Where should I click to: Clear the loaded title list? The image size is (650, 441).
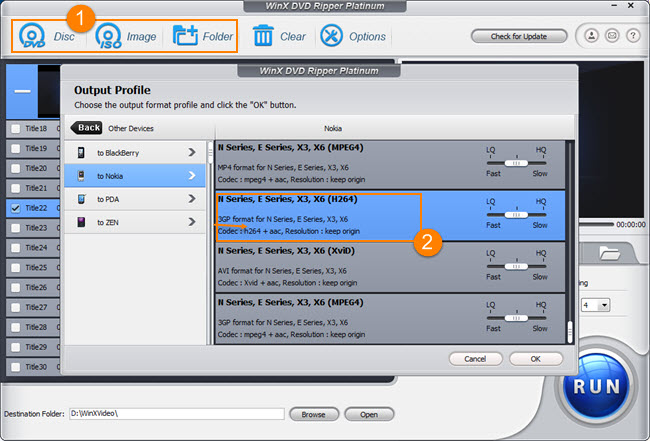(279, 36)
